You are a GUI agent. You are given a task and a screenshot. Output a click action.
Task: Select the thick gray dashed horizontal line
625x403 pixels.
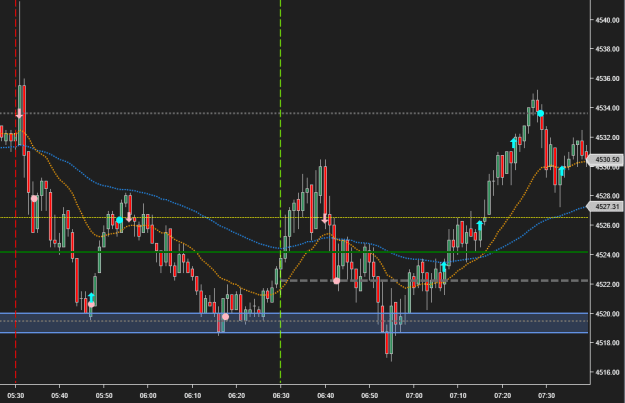434,281
